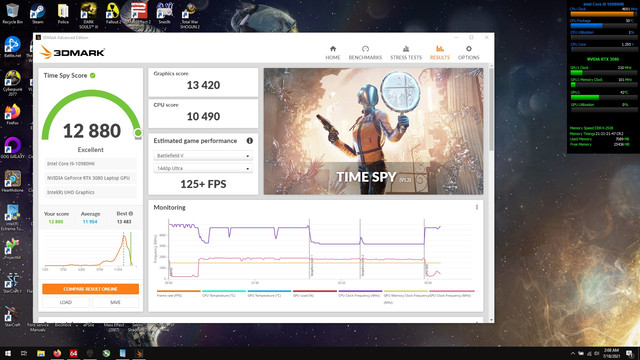Toggle the GPU Clock Frequency legend
640x360 pixels.
click(451, 293)
